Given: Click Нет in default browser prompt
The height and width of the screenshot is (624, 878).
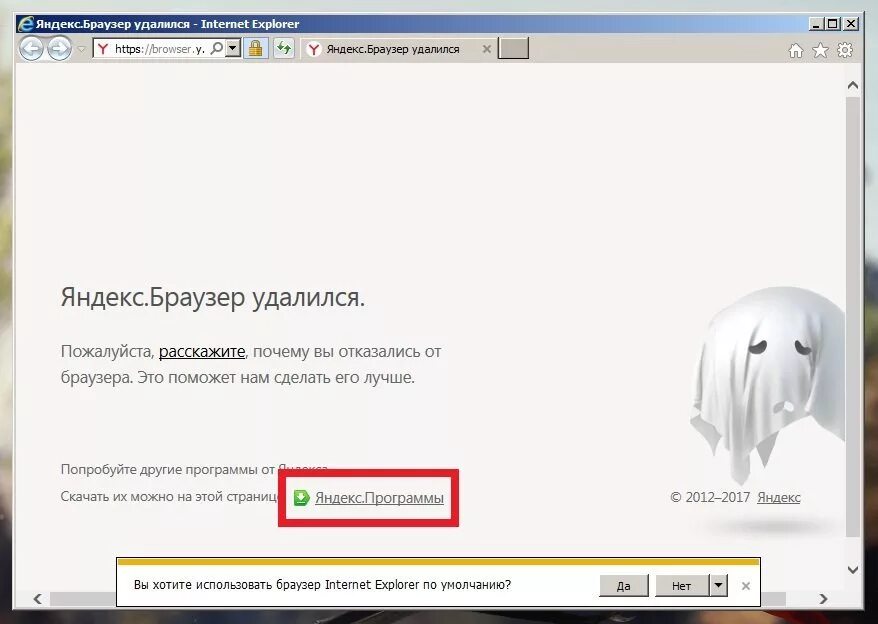Looking at the screenshot, I should pyautogui.click(x=681, y=586).
